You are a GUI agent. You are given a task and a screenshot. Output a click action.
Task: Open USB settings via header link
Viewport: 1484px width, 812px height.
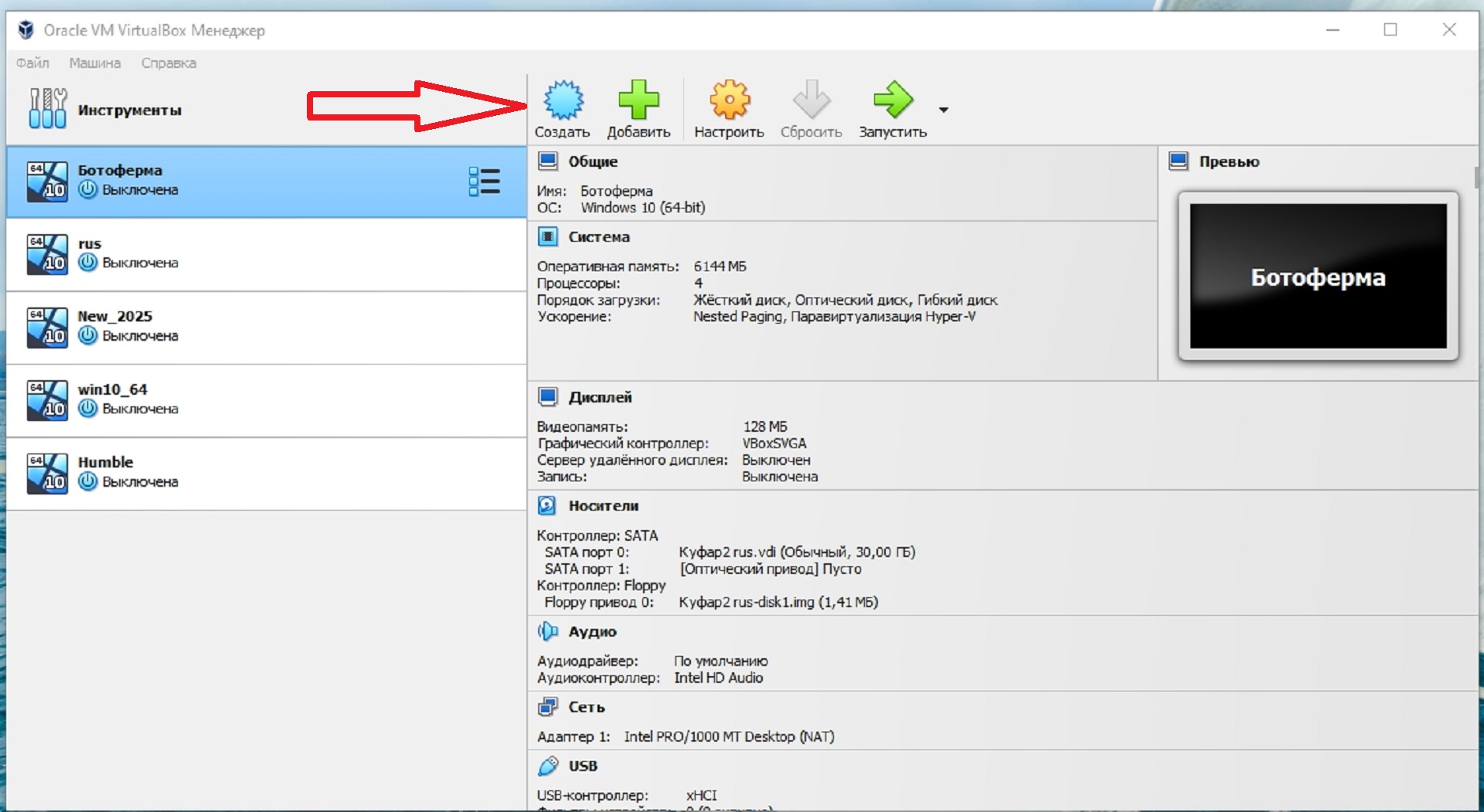[583, 766]
